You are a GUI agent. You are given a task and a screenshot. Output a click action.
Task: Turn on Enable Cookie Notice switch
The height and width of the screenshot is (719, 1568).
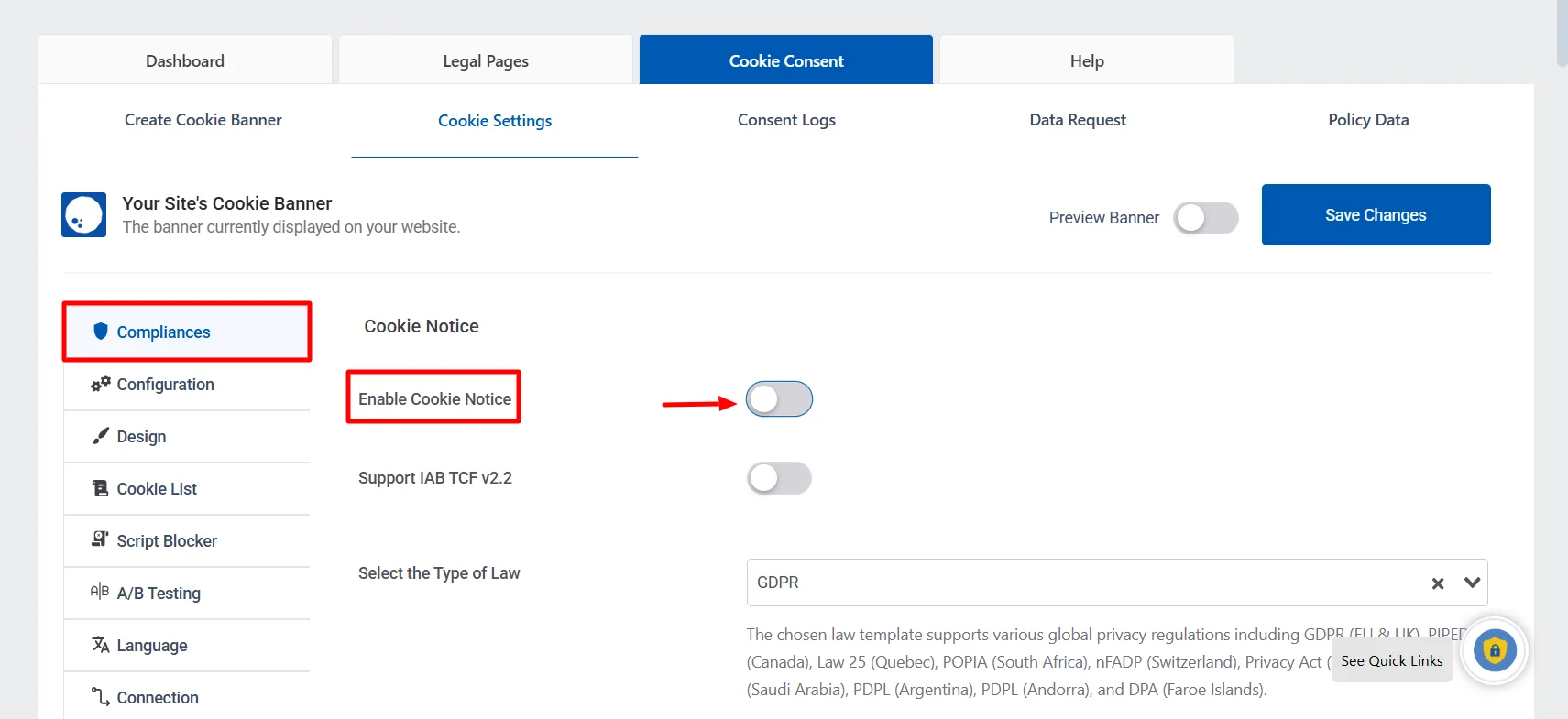click(779, 399)
